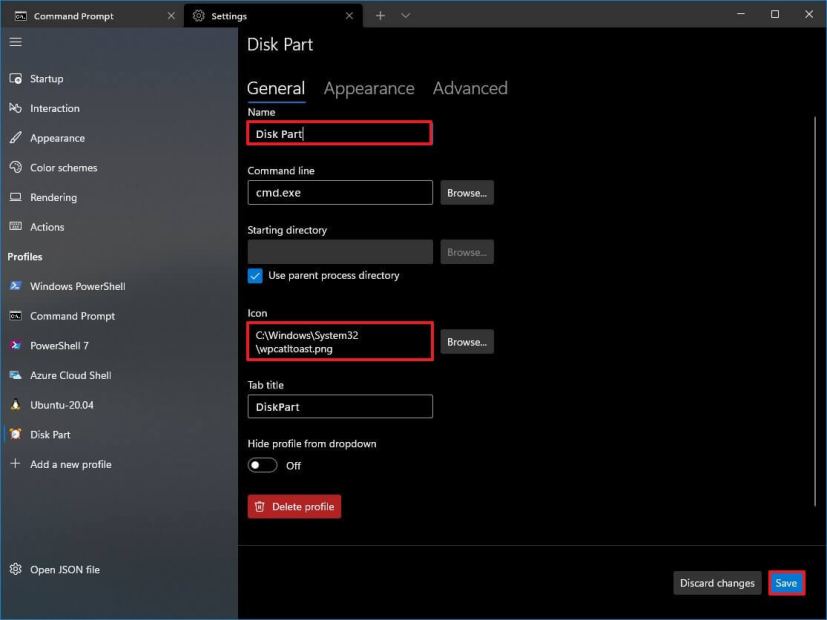Maximize the Windows Terminal window

pos(775,14)
